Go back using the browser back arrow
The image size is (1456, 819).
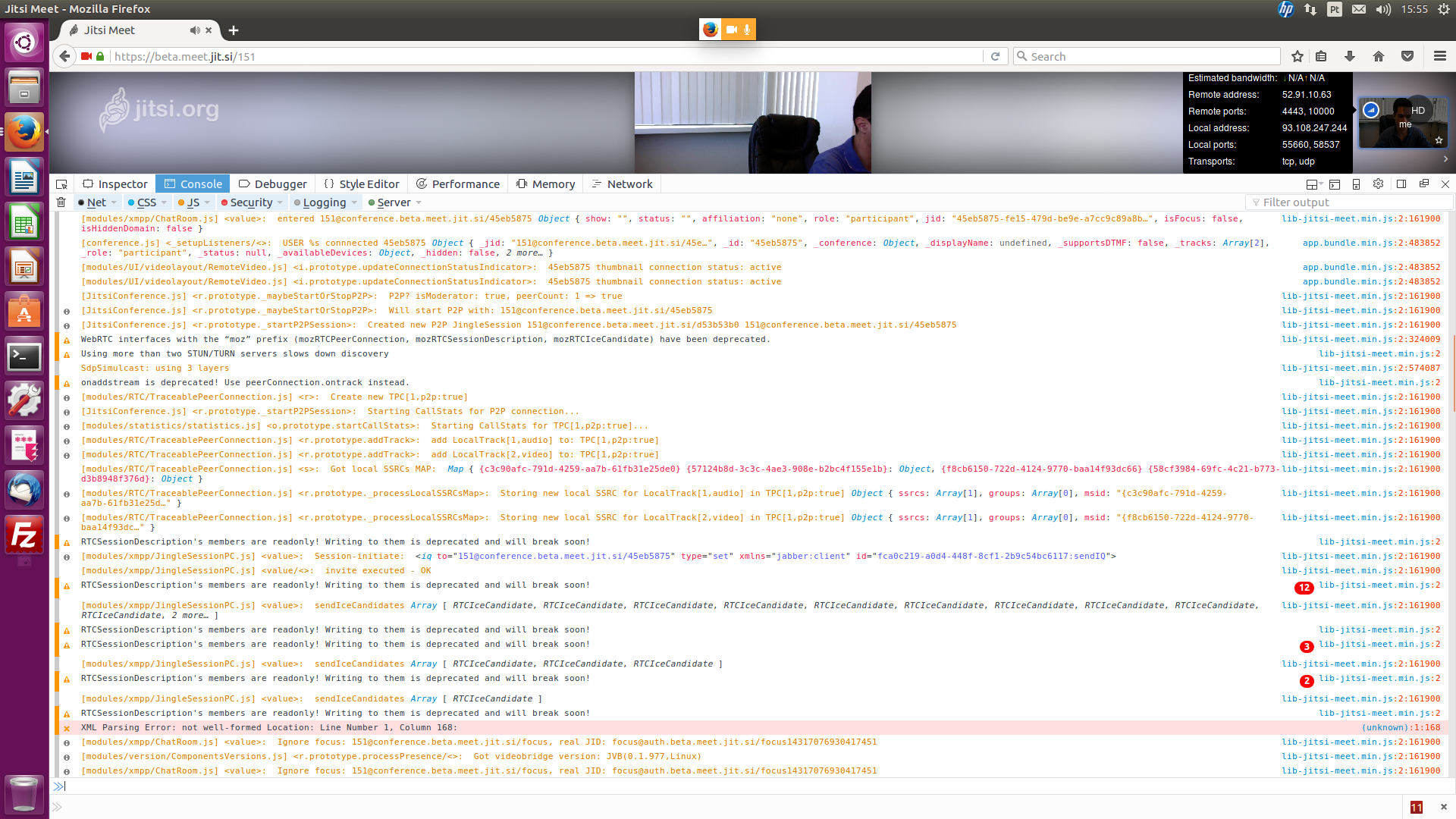[65, 56]
